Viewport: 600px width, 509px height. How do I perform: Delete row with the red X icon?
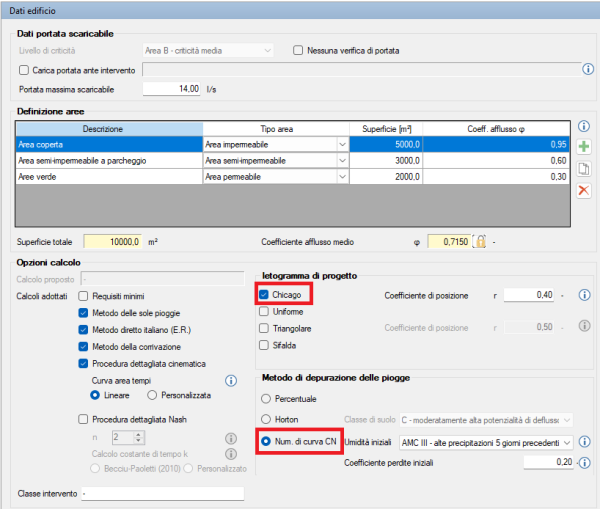584,190
